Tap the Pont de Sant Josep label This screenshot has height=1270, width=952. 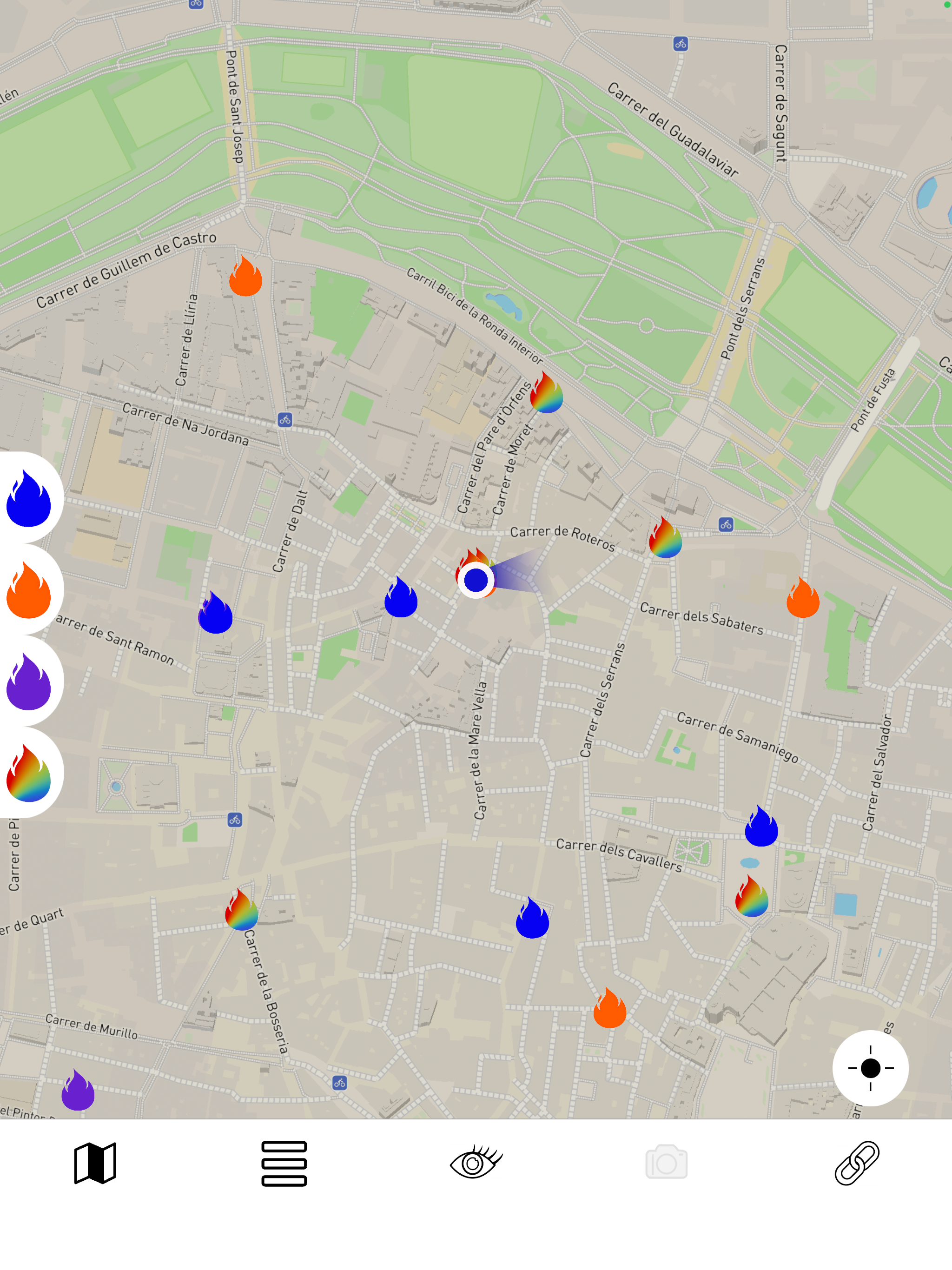tap(235, 107)
